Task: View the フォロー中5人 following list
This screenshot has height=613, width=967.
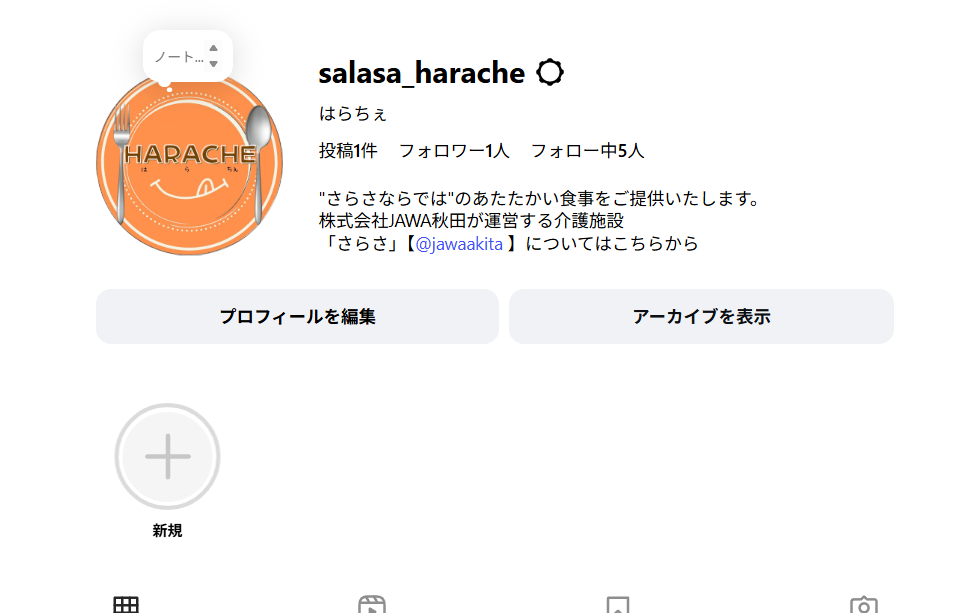Action: [587, 150]
